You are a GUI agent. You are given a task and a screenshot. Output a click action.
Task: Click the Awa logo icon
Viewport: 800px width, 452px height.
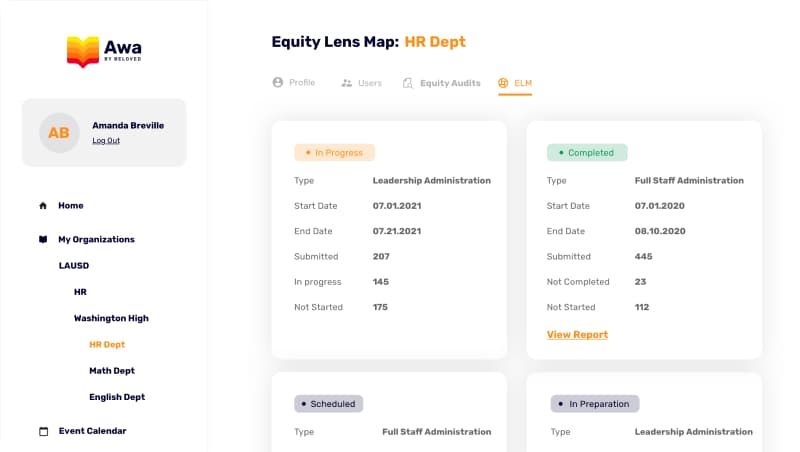(84, 51)
